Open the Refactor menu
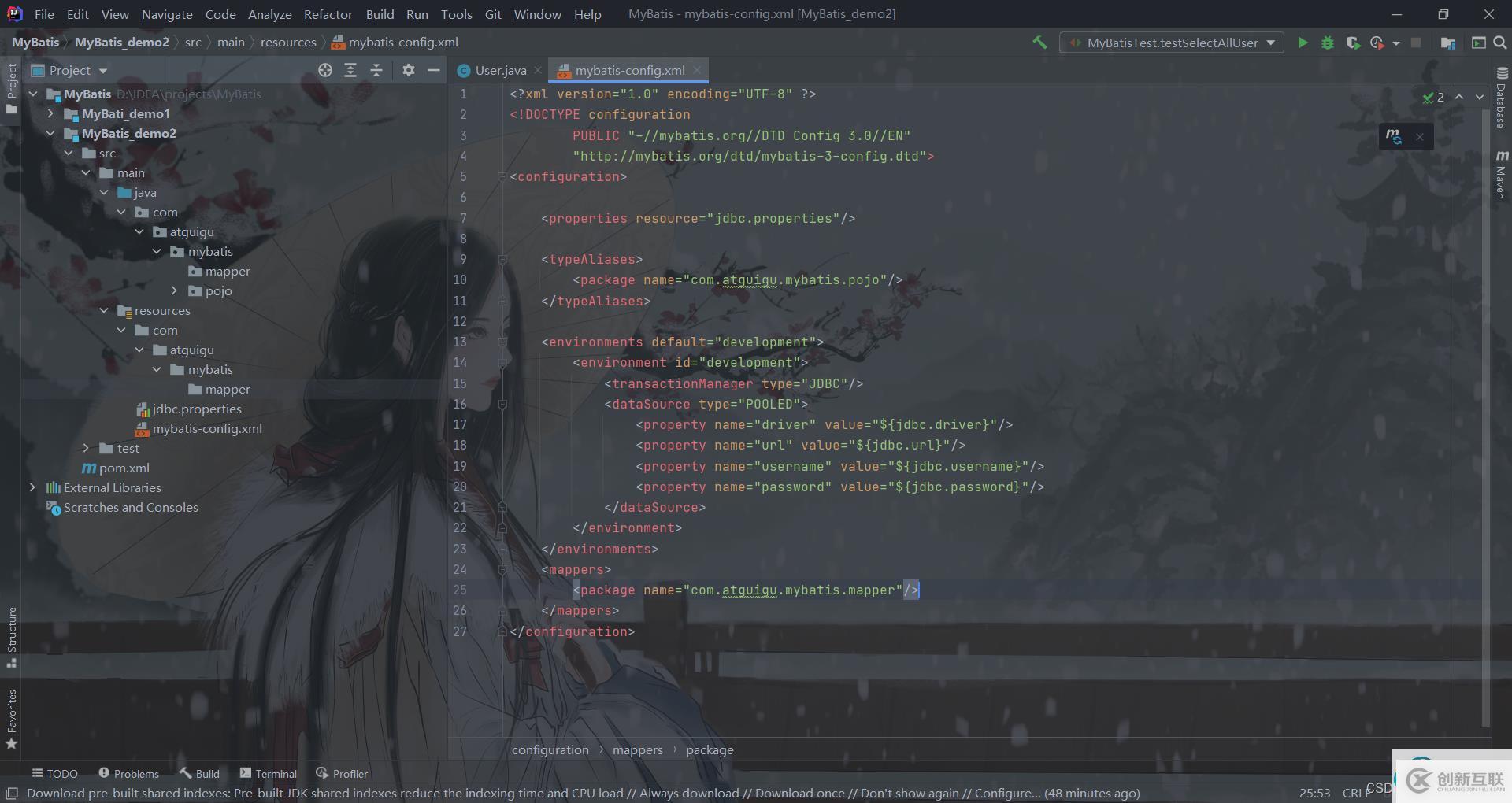The width and height of the screenshot is (1512, 803). click(x=328, y=14)
